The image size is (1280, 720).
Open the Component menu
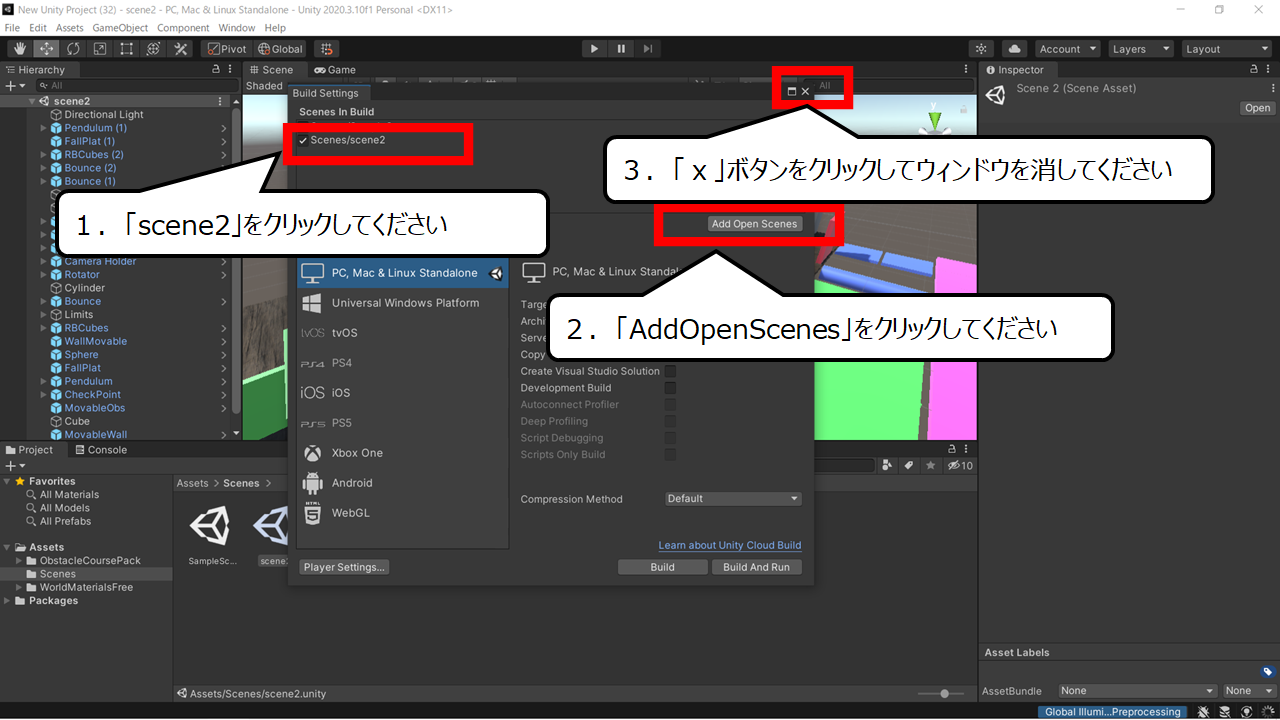tap(183, 28)
